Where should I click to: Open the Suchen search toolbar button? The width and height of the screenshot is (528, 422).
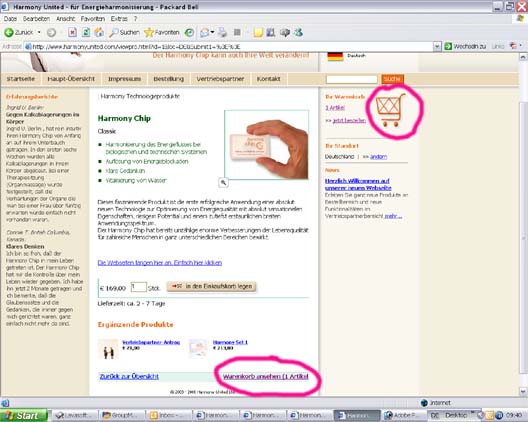[x=125, y=32]
